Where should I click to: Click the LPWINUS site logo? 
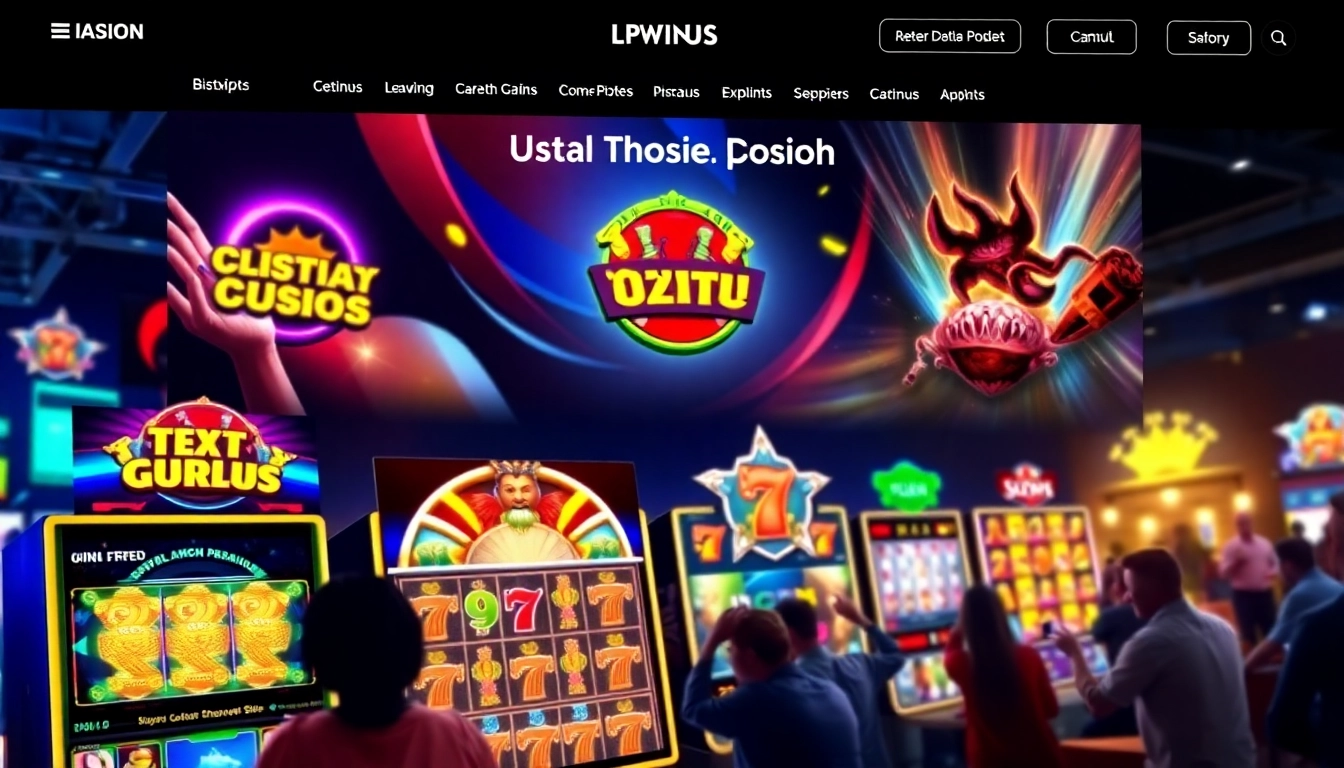tap(664, 35)
